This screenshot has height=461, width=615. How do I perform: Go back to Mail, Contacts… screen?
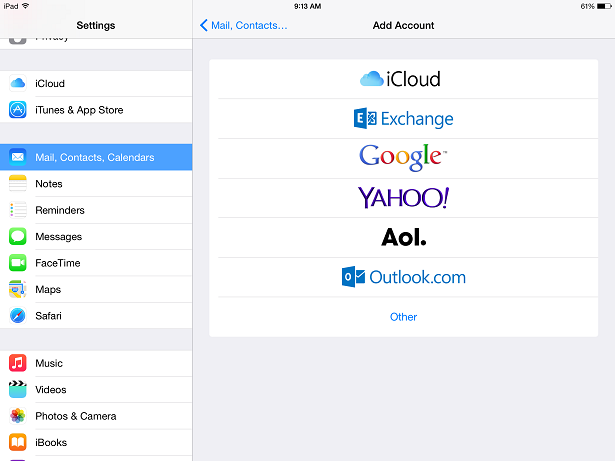[x=244, y=26]
